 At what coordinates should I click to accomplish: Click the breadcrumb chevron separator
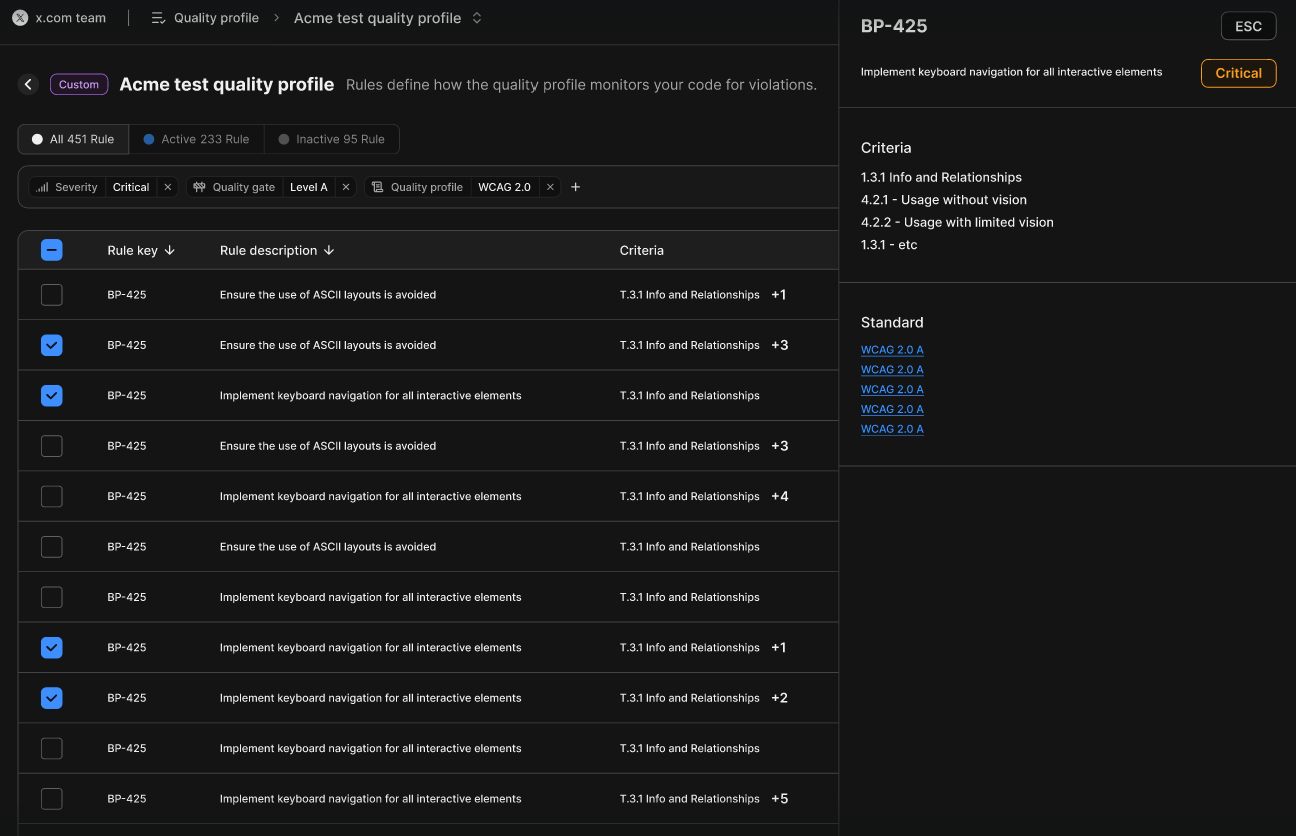[x=277, y=18]
